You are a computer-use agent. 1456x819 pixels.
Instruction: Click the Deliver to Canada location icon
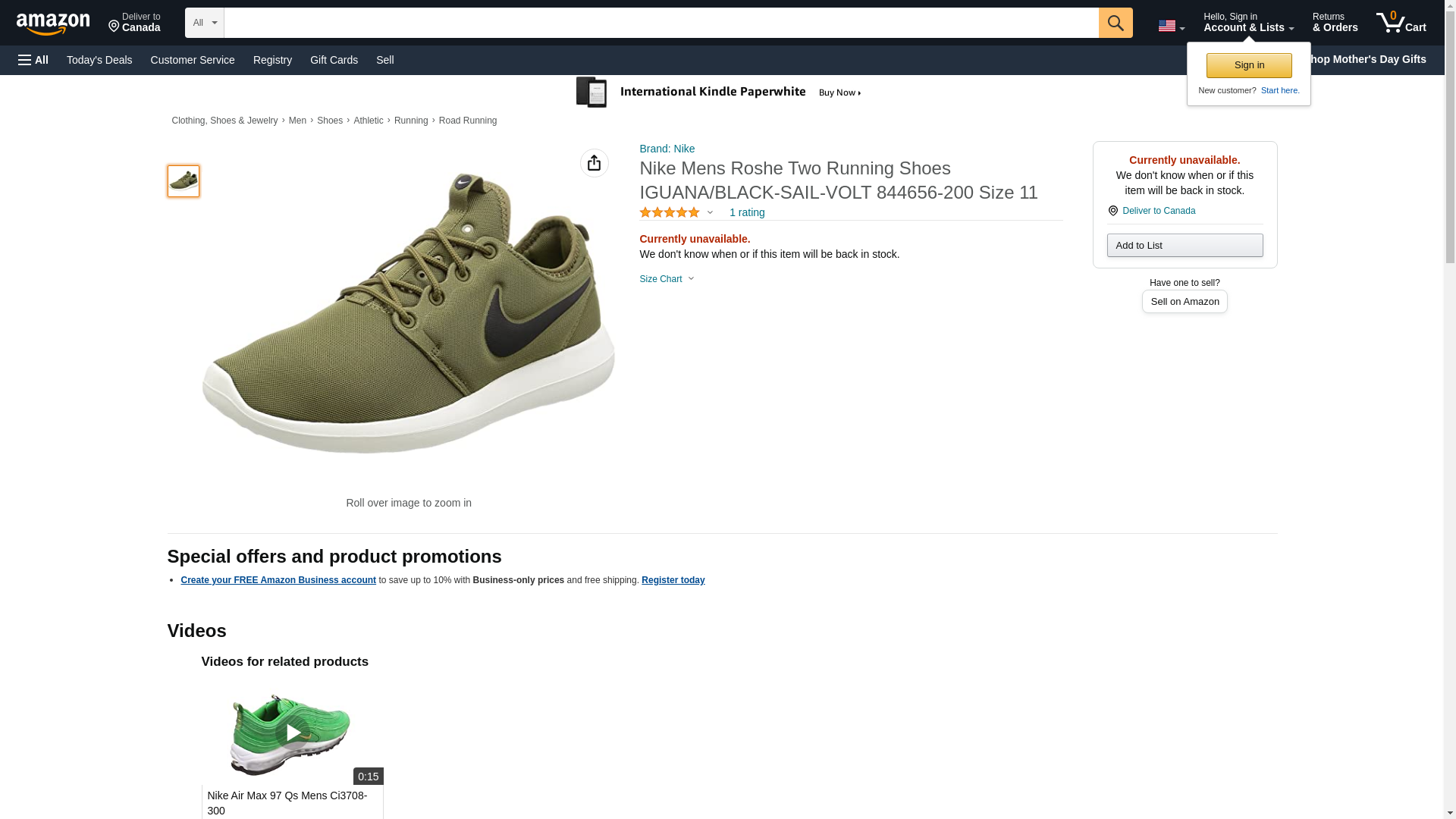(x=1113, y=211)
